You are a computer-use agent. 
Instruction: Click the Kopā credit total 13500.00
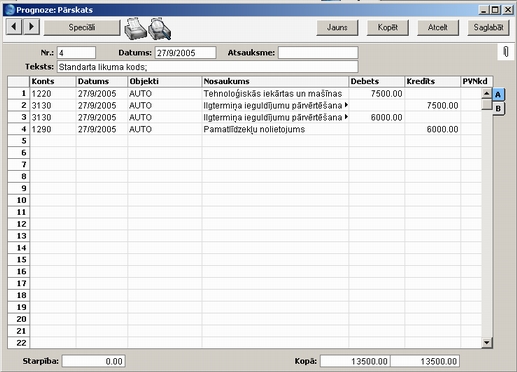click(425, 361)
